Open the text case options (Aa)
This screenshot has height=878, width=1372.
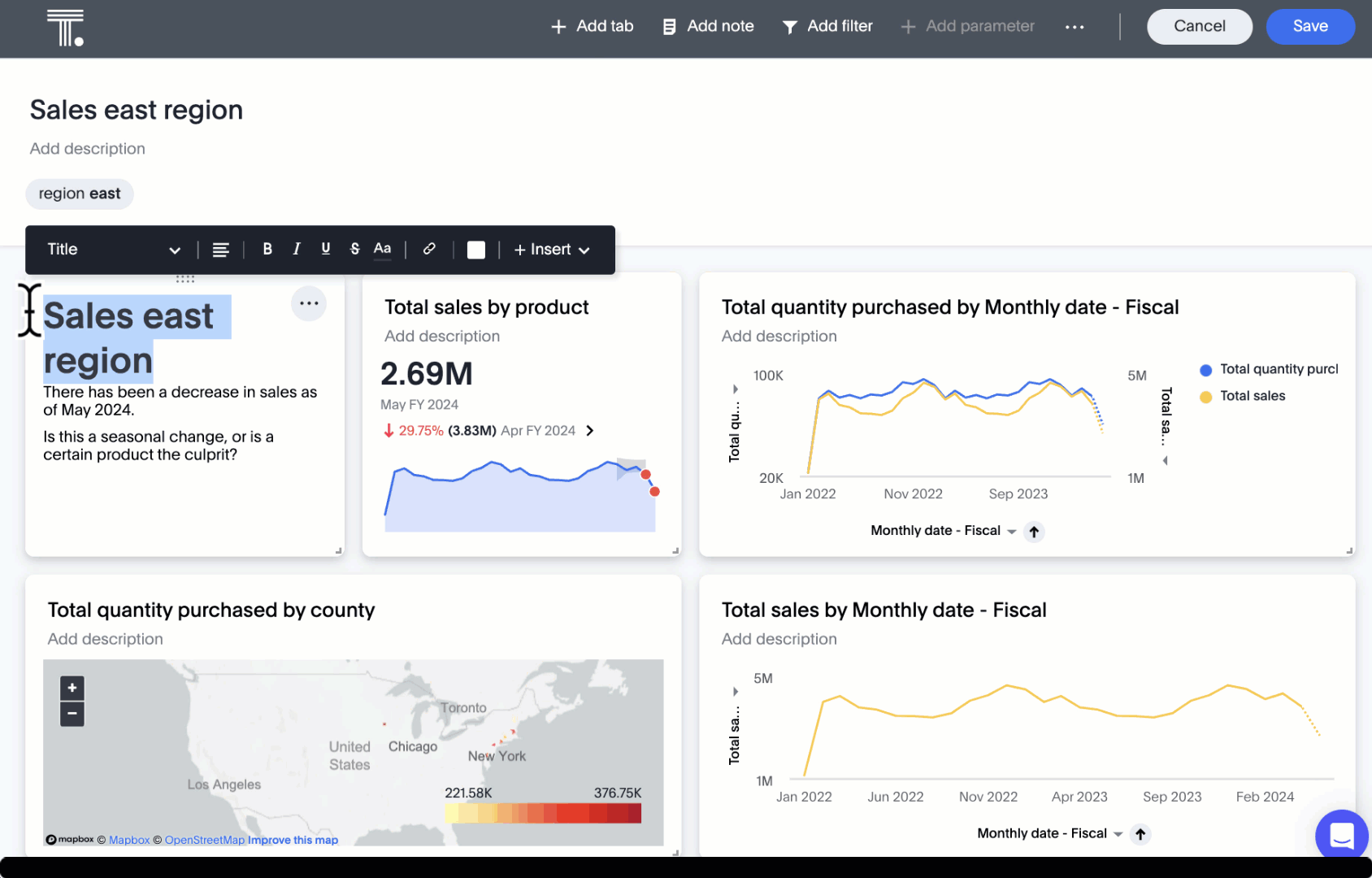382,250
